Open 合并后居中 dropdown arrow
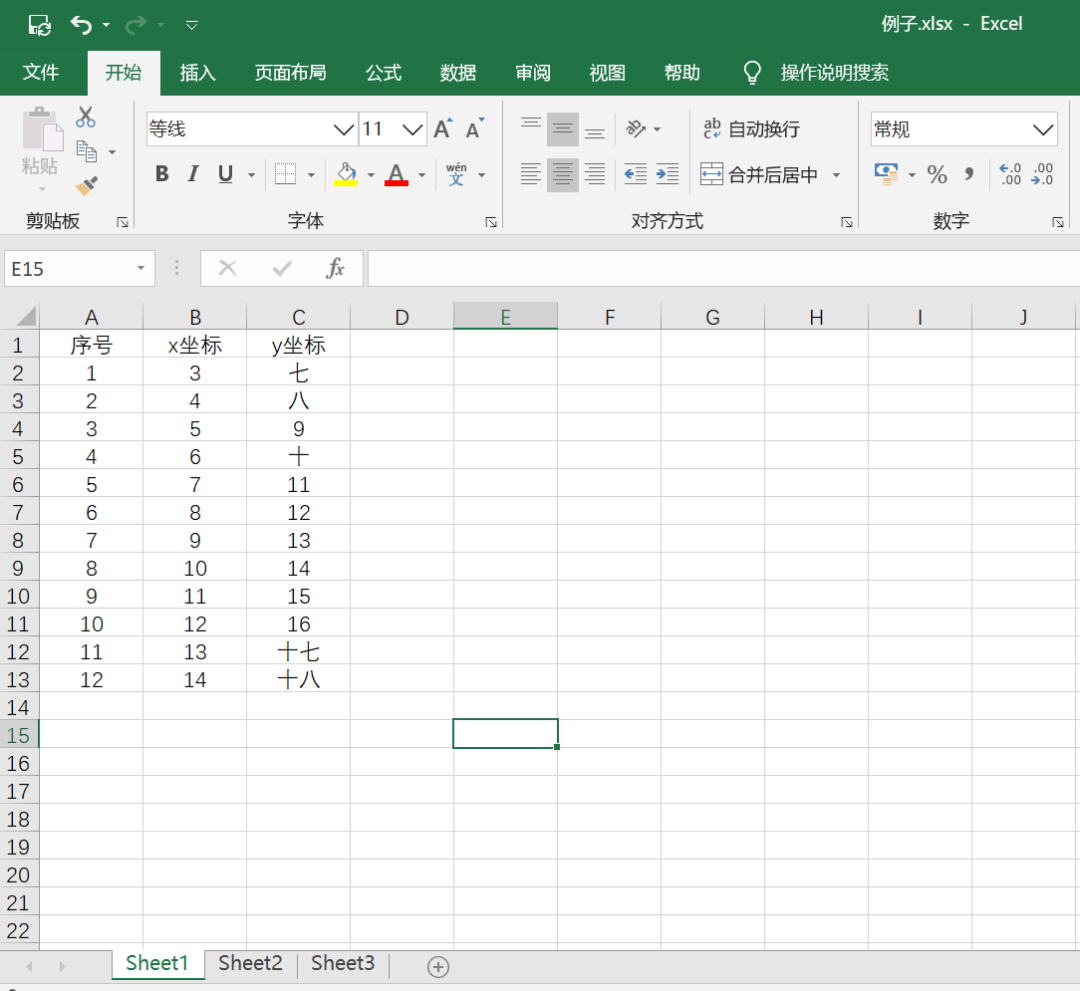1080x991 pixels. click(836, 175)
